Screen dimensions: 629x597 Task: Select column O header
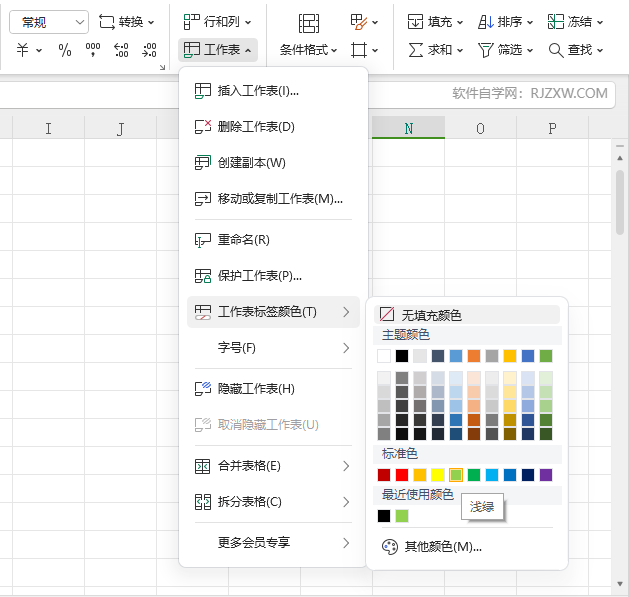click(x=481, y=128)
